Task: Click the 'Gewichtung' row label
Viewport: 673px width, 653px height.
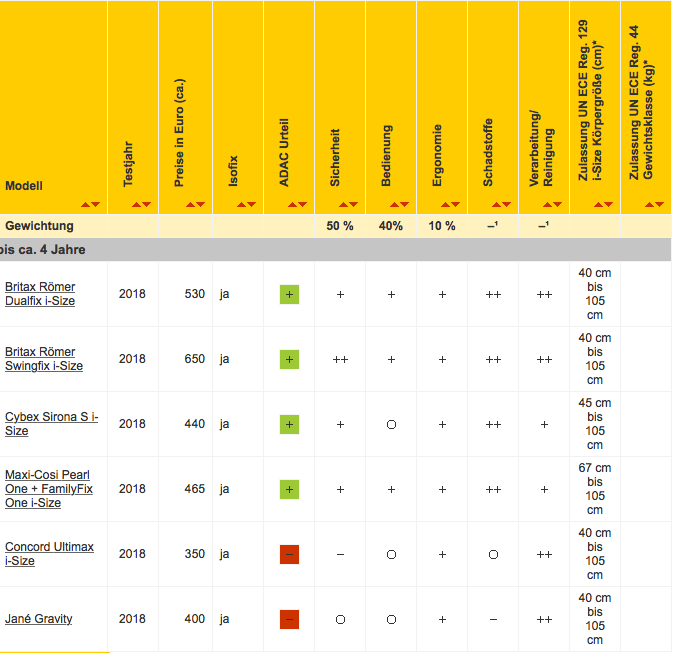Action: 39,226
